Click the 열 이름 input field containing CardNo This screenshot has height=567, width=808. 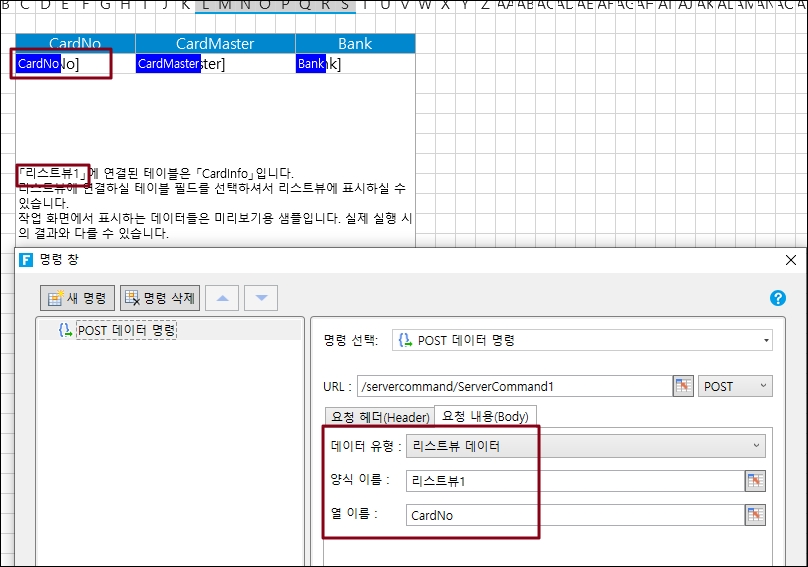pyautogui.click(x=574, y=515)
